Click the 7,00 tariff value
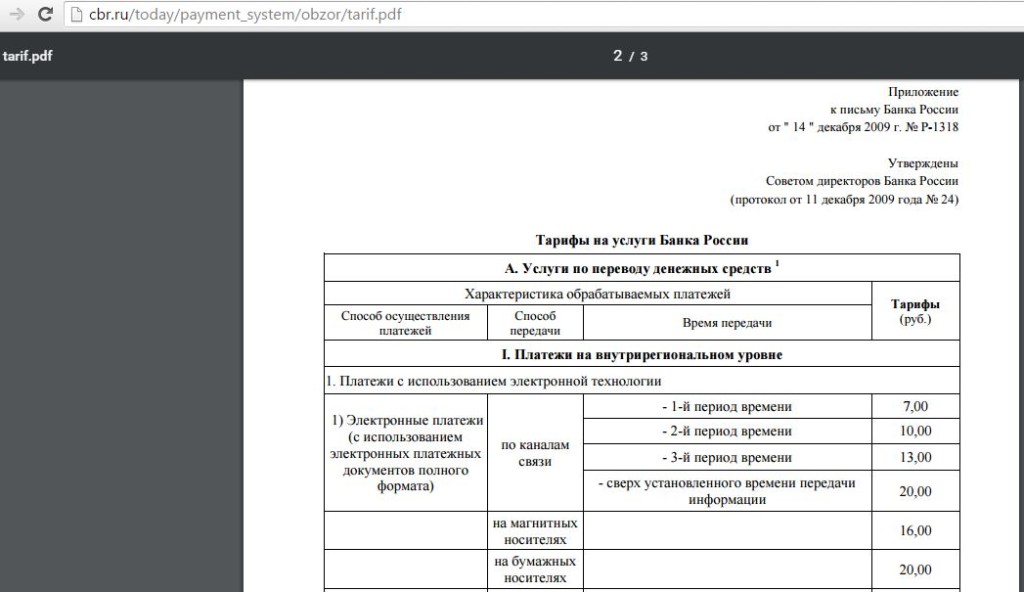1024x592 pixels. click(x=914, y=406)
